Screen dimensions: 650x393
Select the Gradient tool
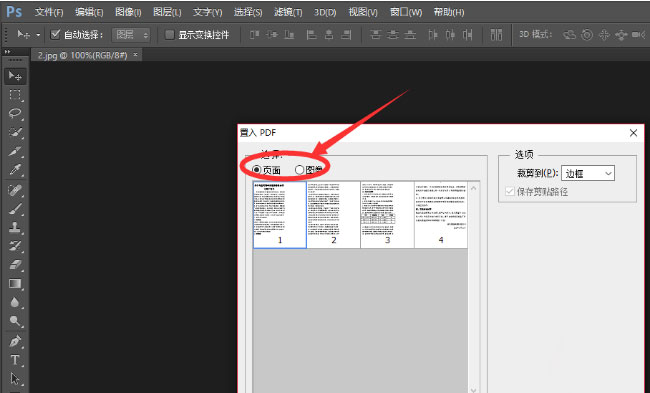pyautogui.click(x=15, y=284)
